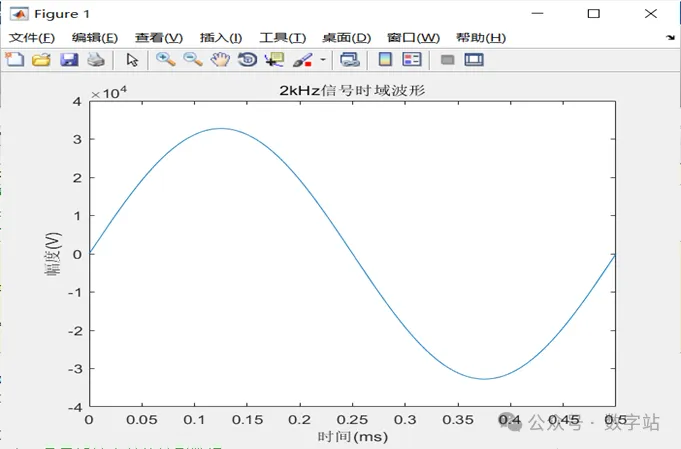Viewport: 681px width, 449px height.
Task: Click Hide Plot Tools icon
Action: (448, 59)
